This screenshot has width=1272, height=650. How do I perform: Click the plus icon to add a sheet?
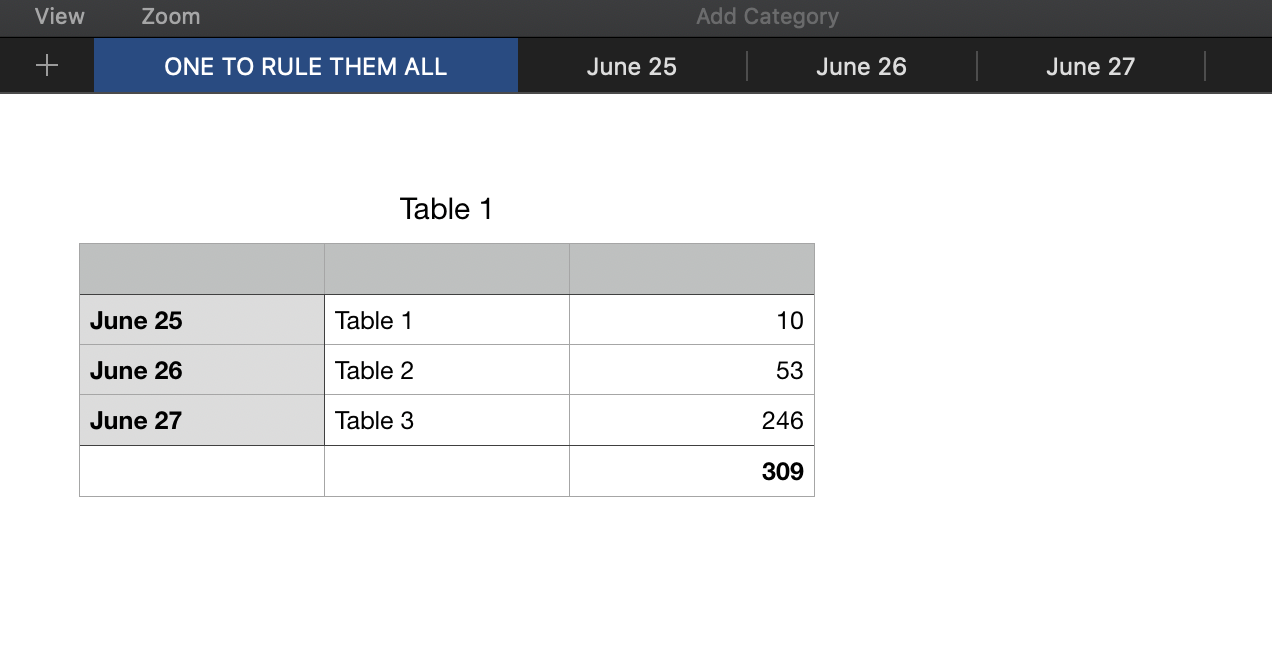47,66
